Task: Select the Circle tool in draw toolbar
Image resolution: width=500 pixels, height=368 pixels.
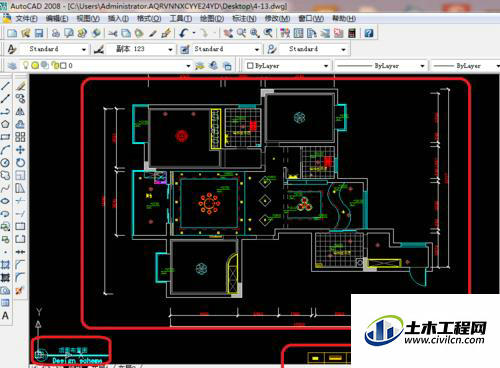Action: click(5, 162)
